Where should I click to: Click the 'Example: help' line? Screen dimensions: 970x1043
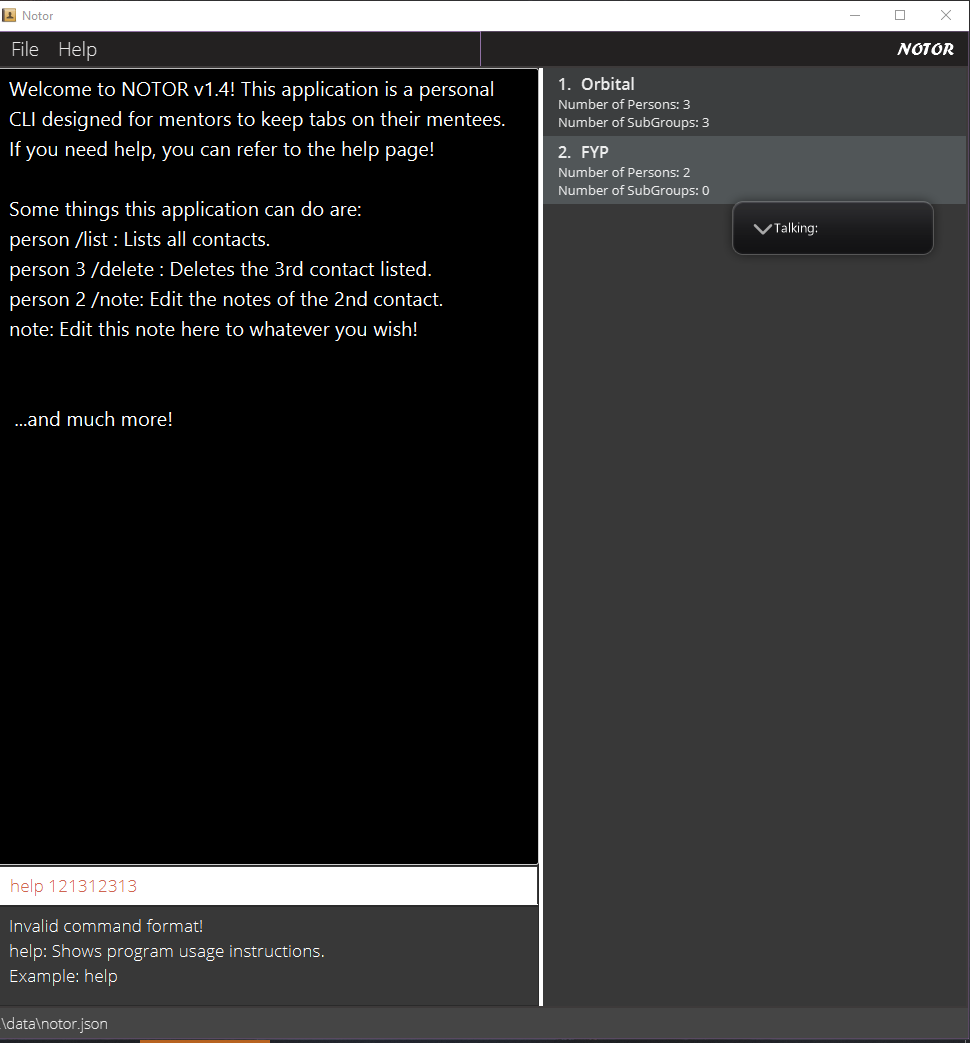63,976
